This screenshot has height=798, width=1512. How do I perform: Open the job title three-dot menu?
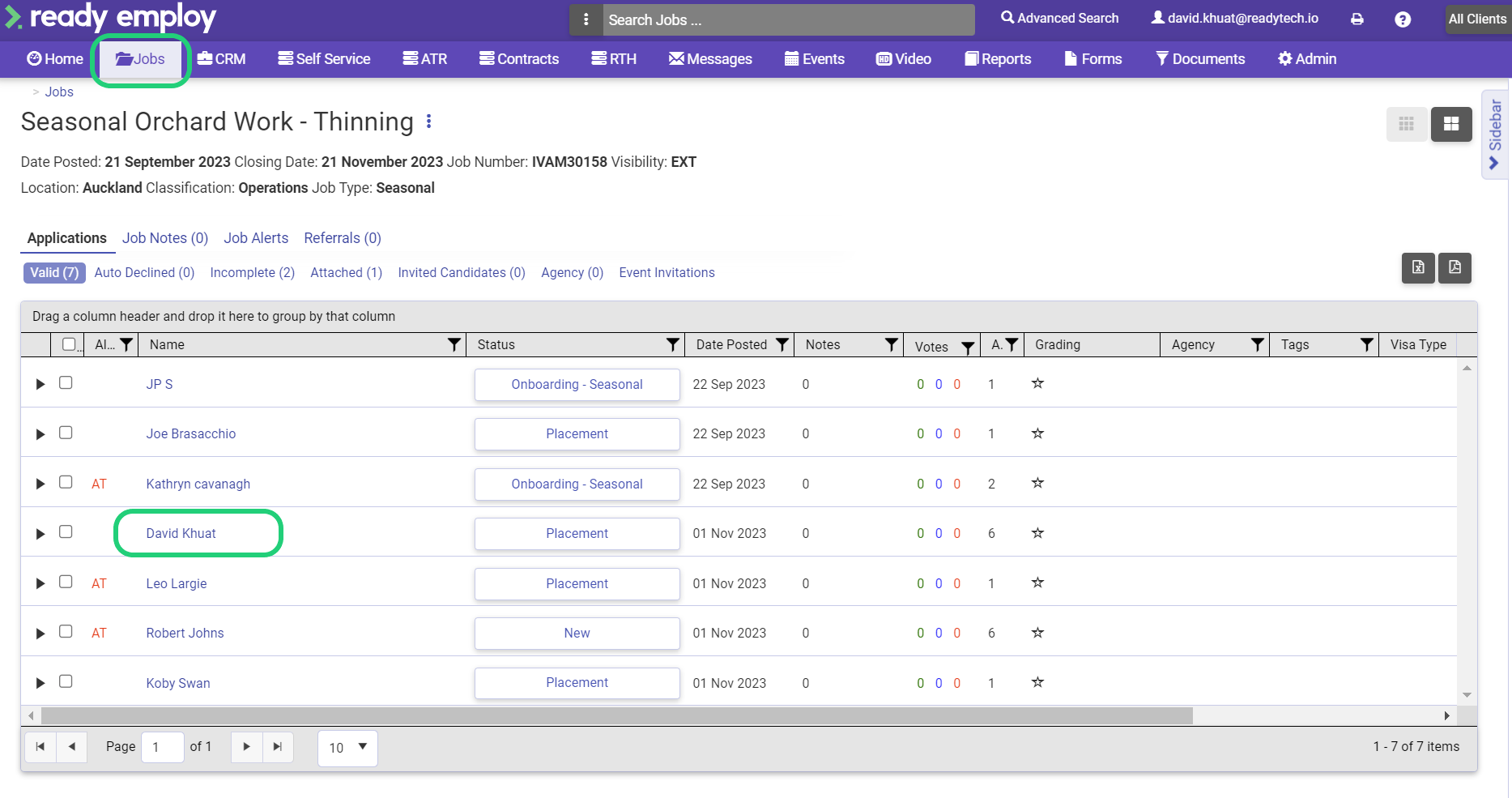428,122
